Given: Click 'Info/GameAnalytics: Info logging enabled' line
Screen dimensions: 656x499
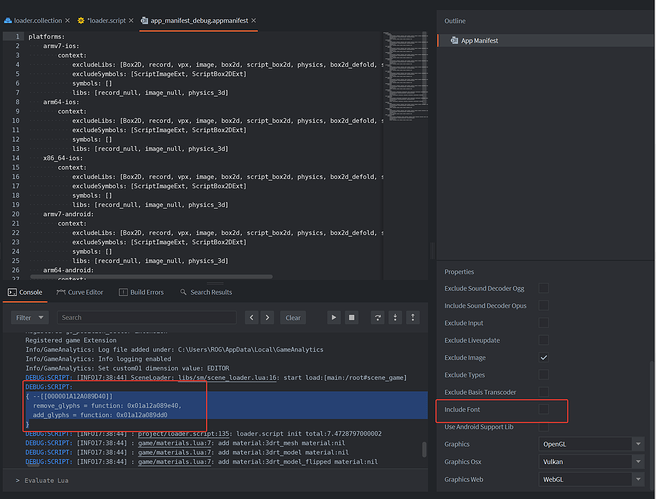Looking at the screenshot, I should pyautogui.click(x=98, y=359).
